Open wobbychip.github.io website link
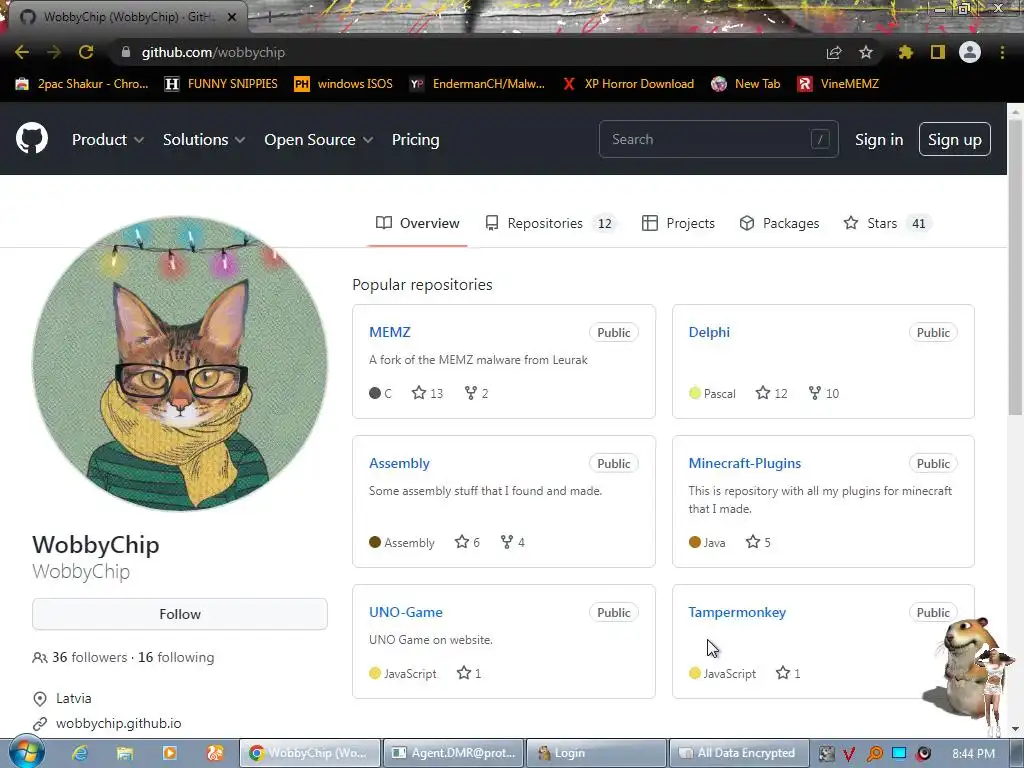This screenshot has height=768, width=1024. [x=118, y=723]
